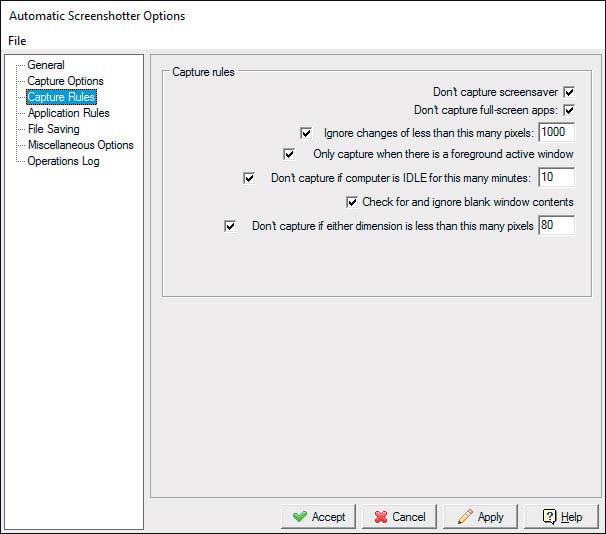Toggle Don't capture if either dimension is small

[x=230, y=226]
